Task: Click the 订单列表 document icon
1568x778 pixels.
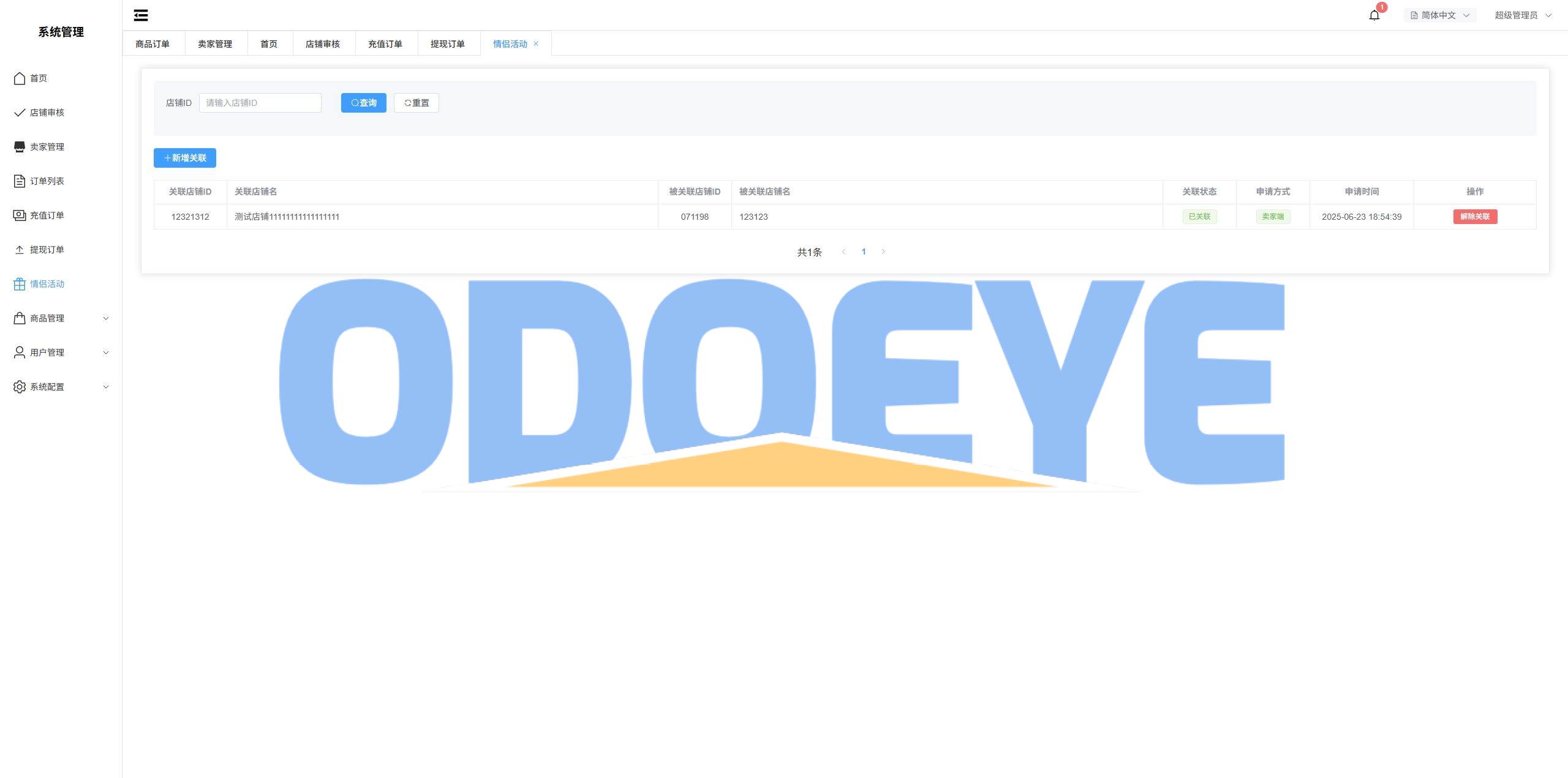Action: coord(20,181)
